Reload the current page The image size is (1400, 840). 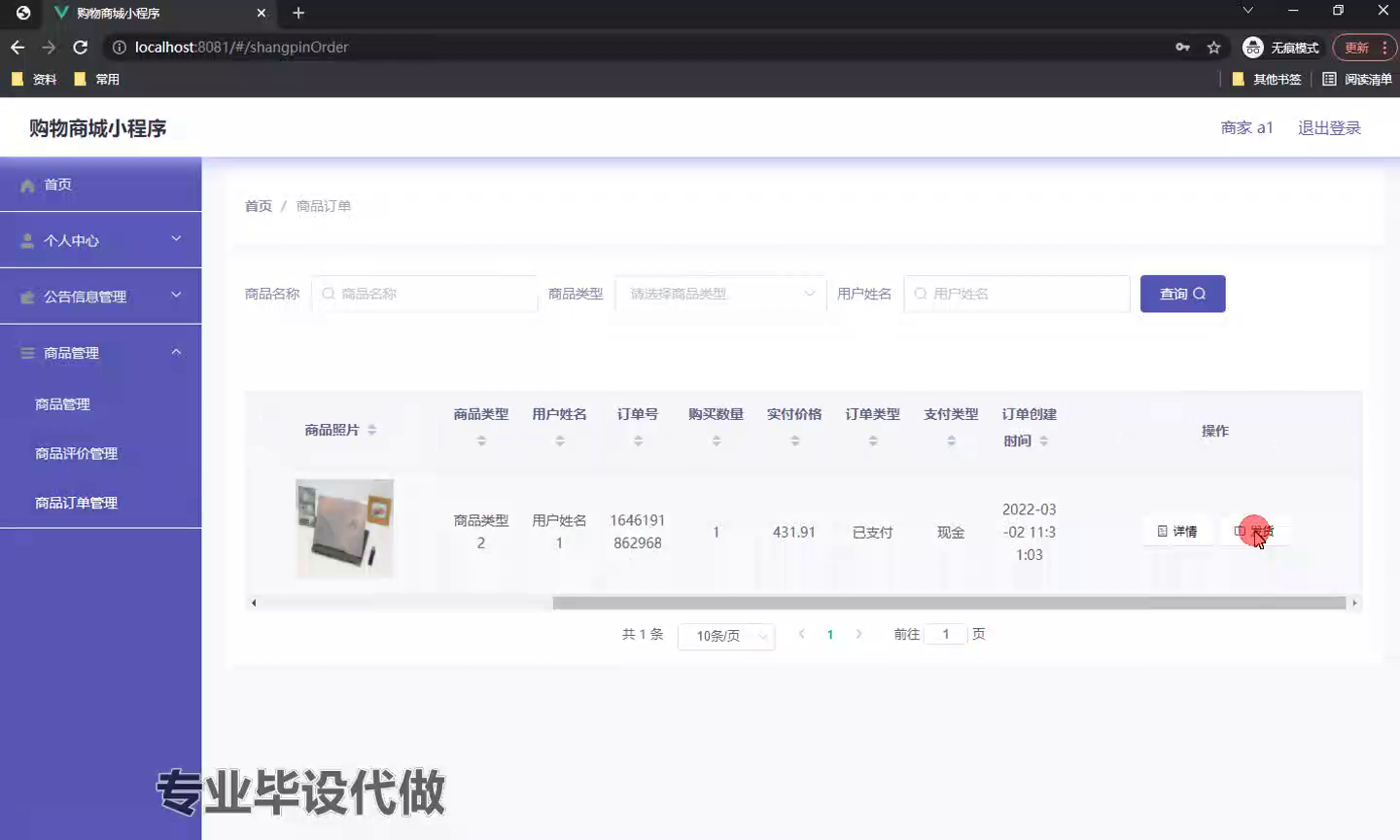[x=81, y=47]
